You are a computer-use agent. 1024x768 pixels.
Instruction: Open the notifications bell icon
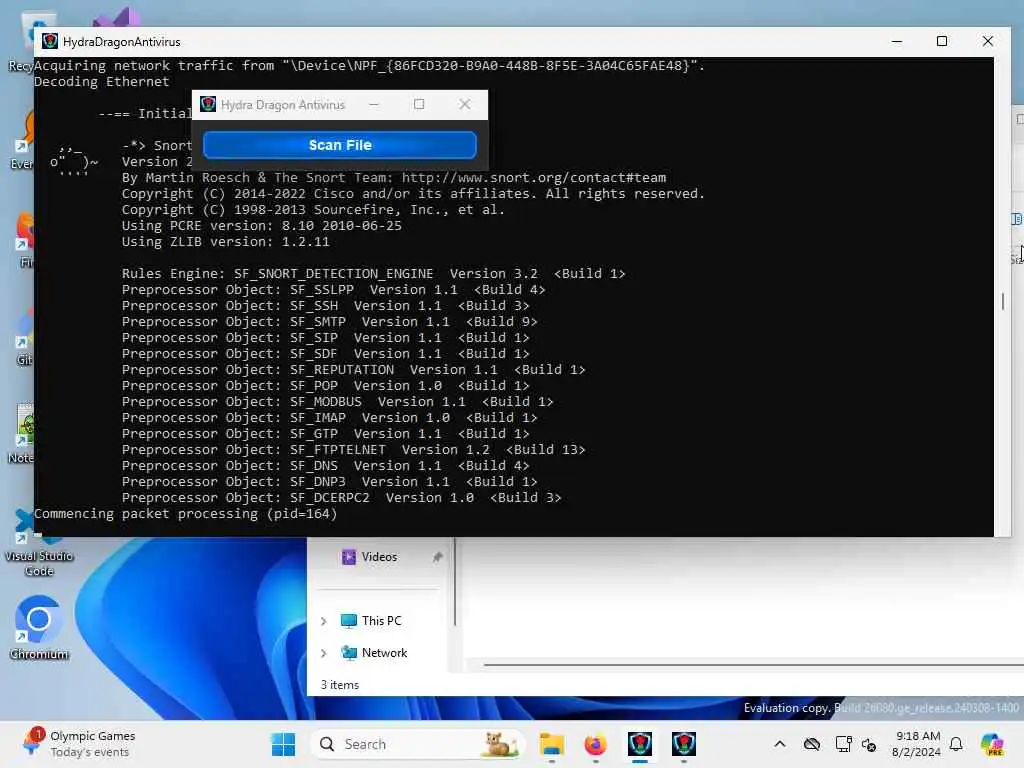click(956, 744)
